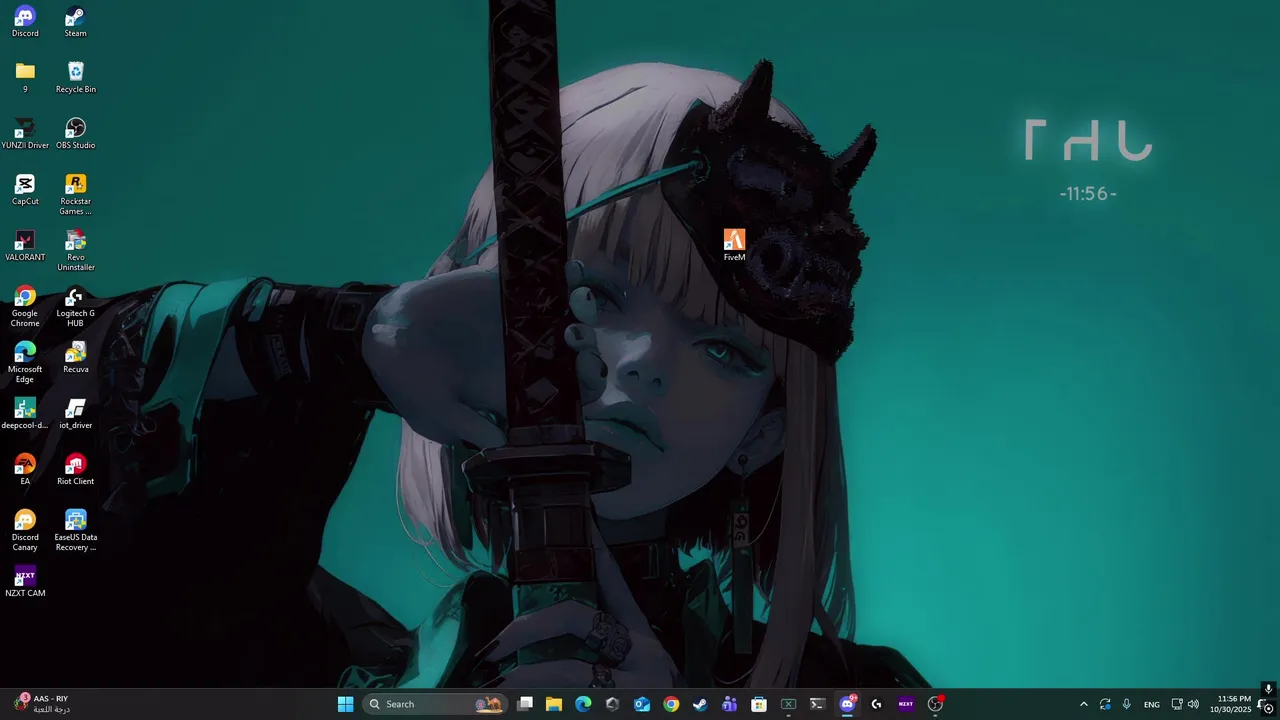Select the folder named 9
The height and width of the screenshot is (720, 1280).
pyautogui.click(x=25, y=78)
